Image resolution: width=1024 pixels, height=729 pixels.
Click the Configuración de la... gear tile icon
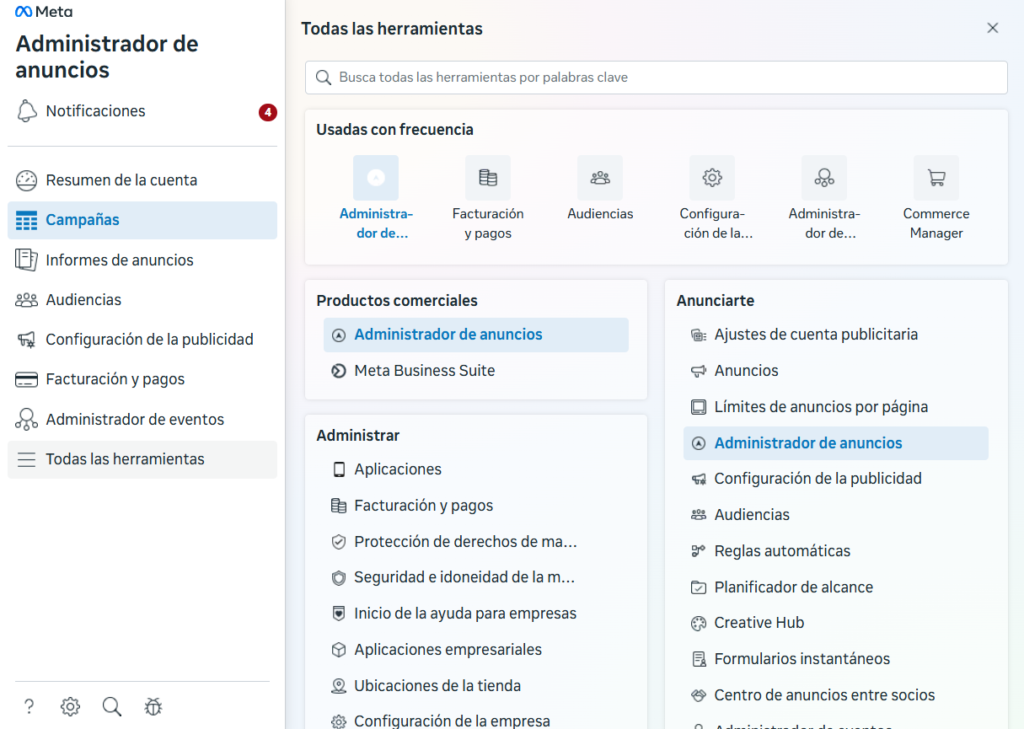[712, 178]
